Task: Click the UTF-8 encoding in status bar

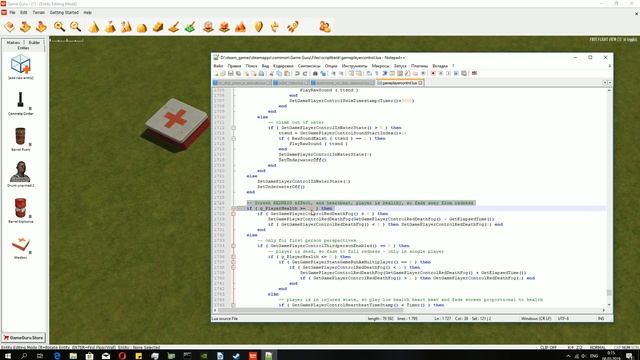Action: click(x=563, y=318)
